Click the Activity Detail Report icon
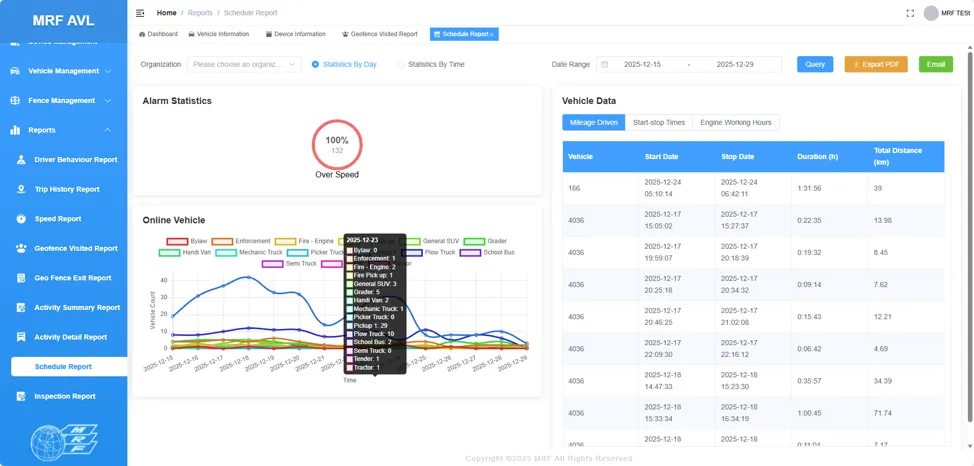This screenshot has height=466, width=974. pyautogui.click(x=21, y=337)
